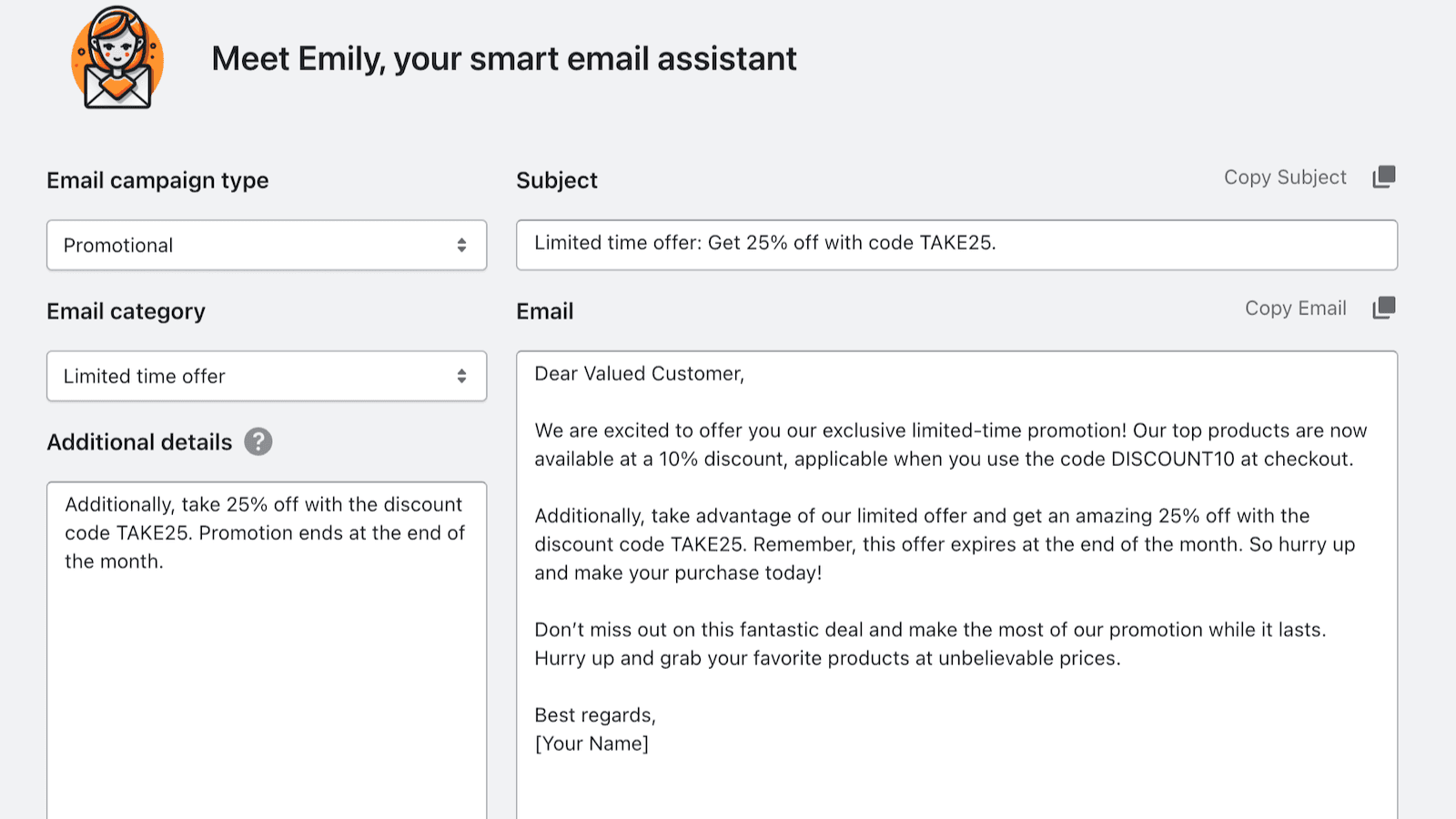Click the Emily email assistant logo
This screenshot has width=1456, height=819.
coord(116,59)
